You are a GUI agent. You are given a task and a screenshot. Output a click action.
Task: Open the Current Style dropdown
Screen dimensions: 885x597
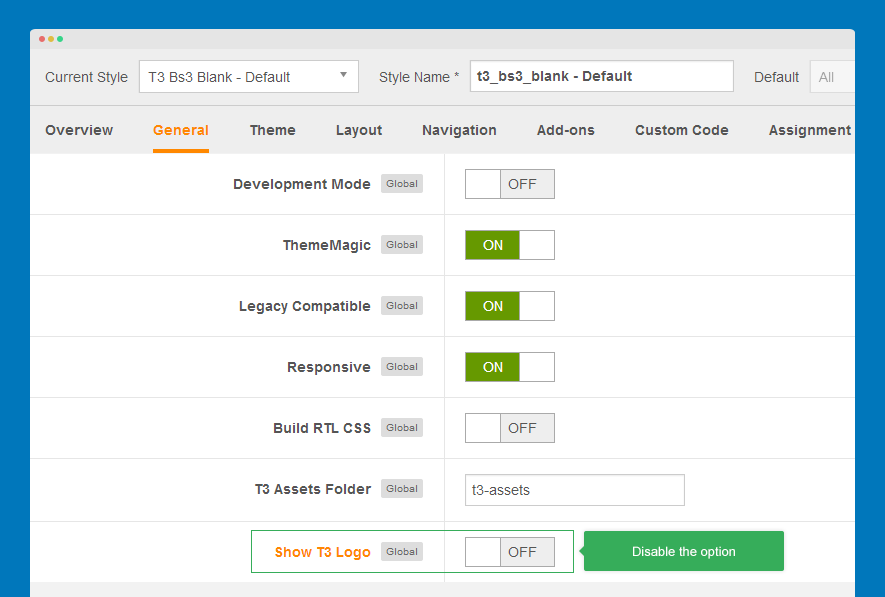pos(248,77)
